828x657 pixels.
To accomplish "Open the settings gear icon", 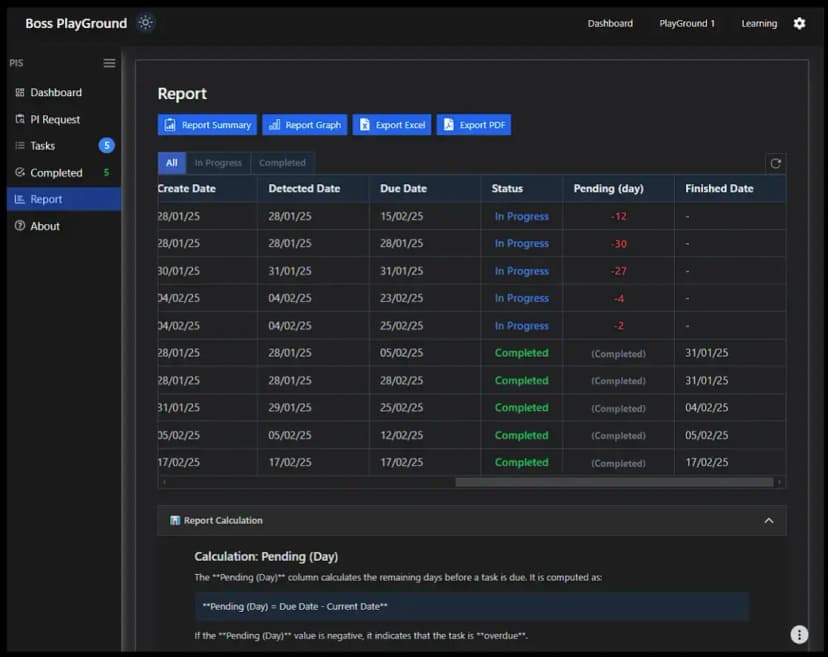I will (x=799, y=23).
